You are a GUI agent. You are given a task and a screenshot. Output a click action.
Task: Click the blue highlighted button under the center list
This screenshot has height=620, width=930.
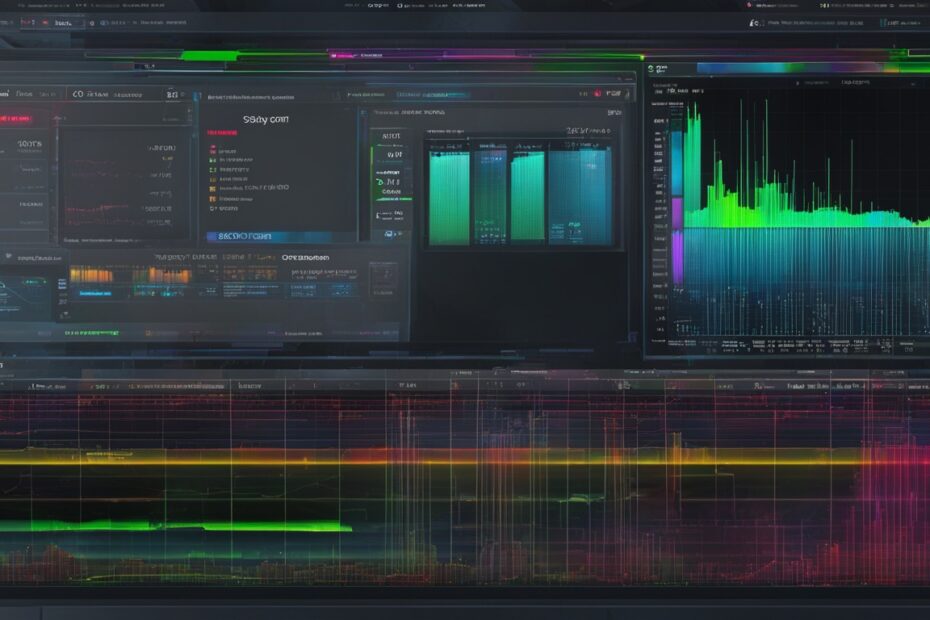[x=256, y=237]
